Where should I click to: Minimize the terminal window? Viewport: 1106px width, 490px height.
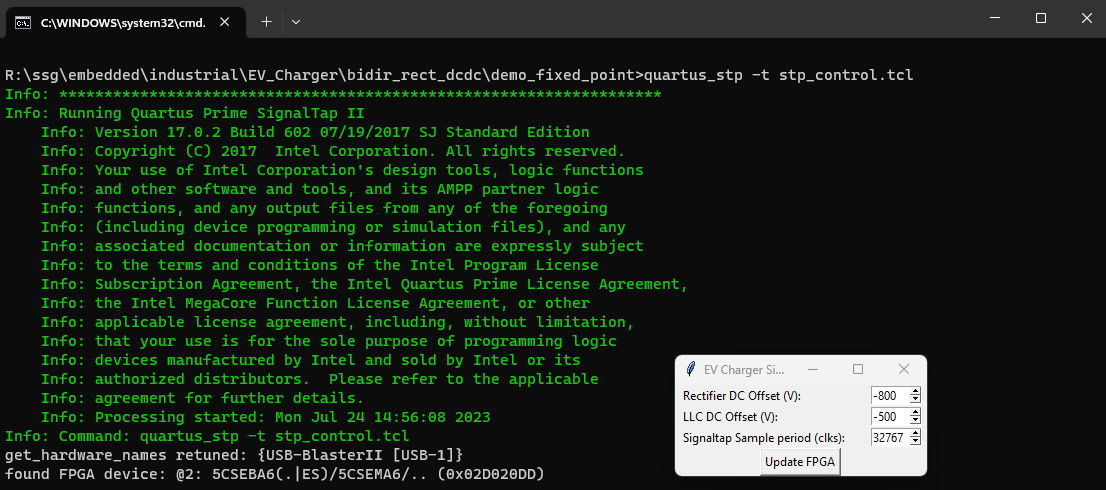pyautogui.click(x=994, y=18)
